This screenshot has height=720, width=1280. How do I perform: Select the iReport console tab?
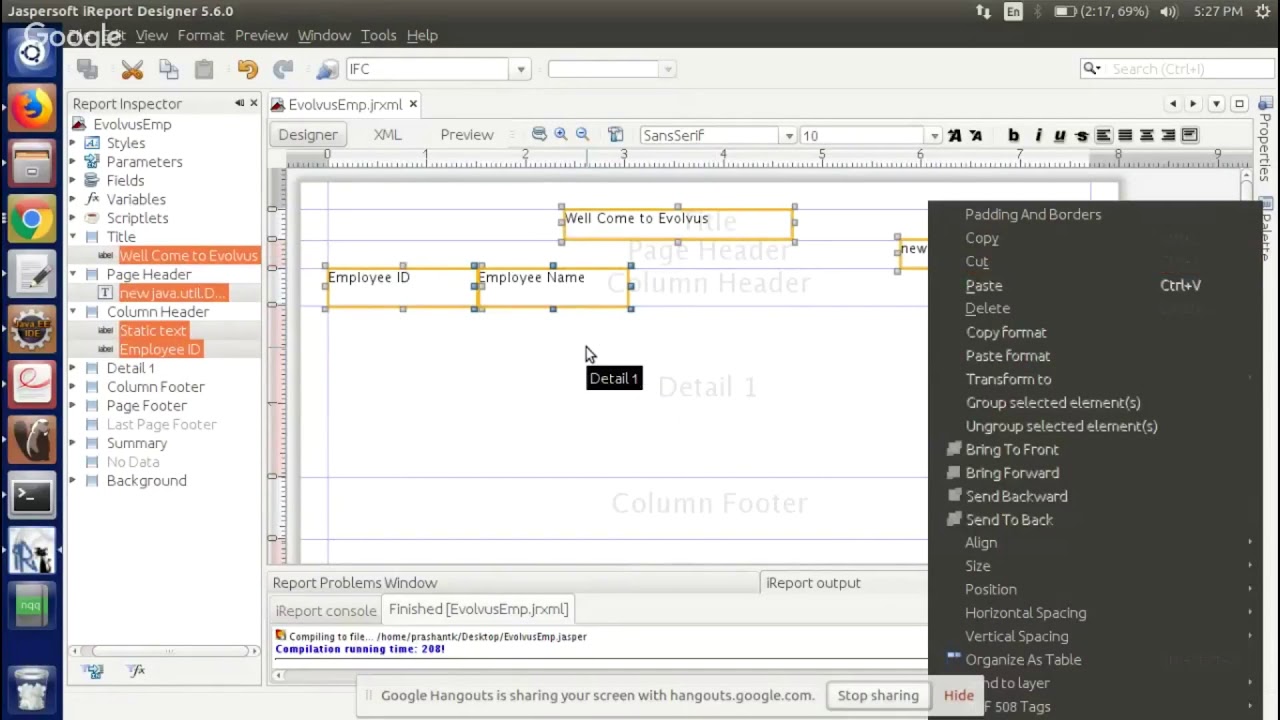click(x=326, y=610)
